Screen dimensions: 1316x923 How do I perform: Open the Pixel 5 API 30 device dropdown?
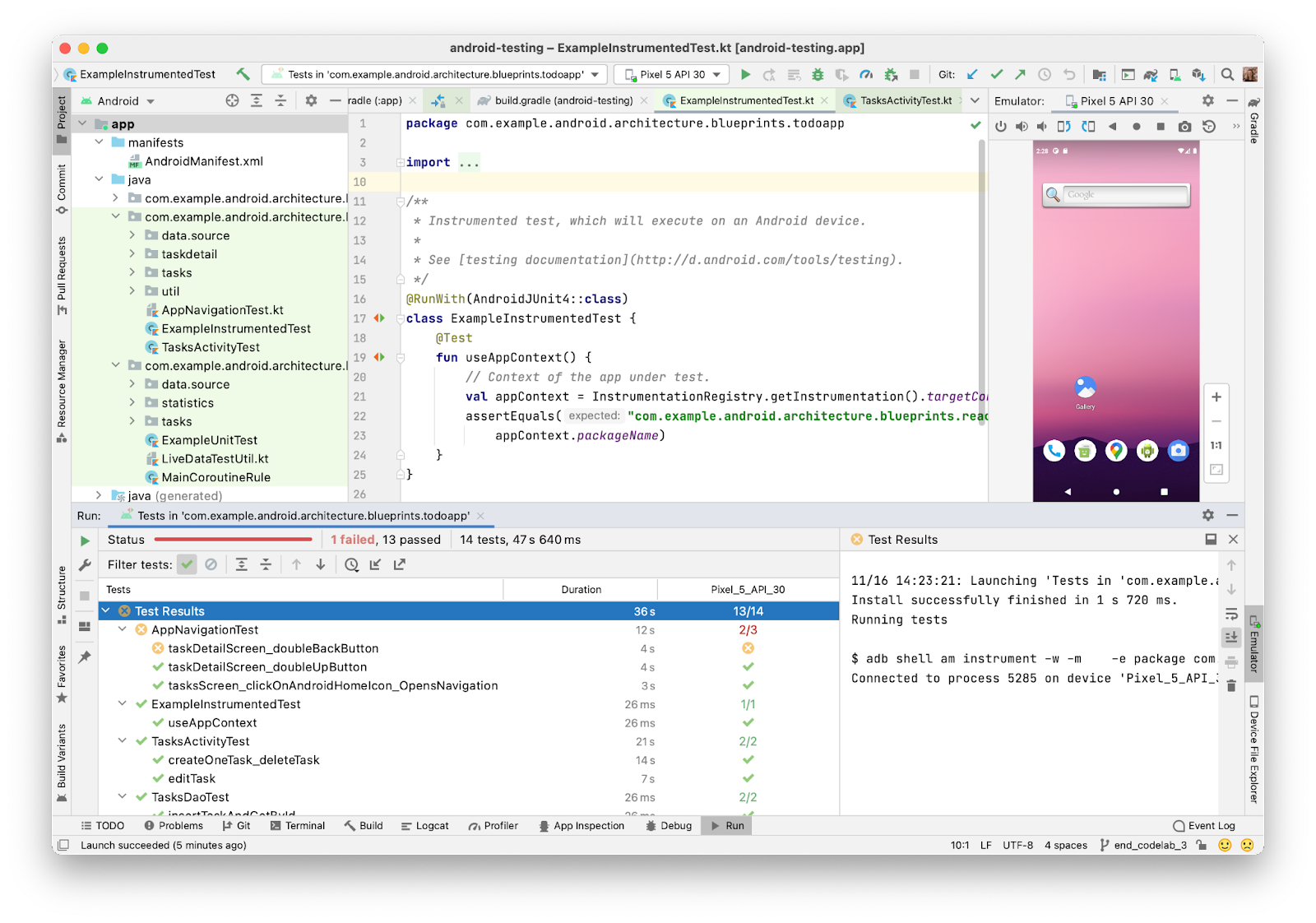670,74
